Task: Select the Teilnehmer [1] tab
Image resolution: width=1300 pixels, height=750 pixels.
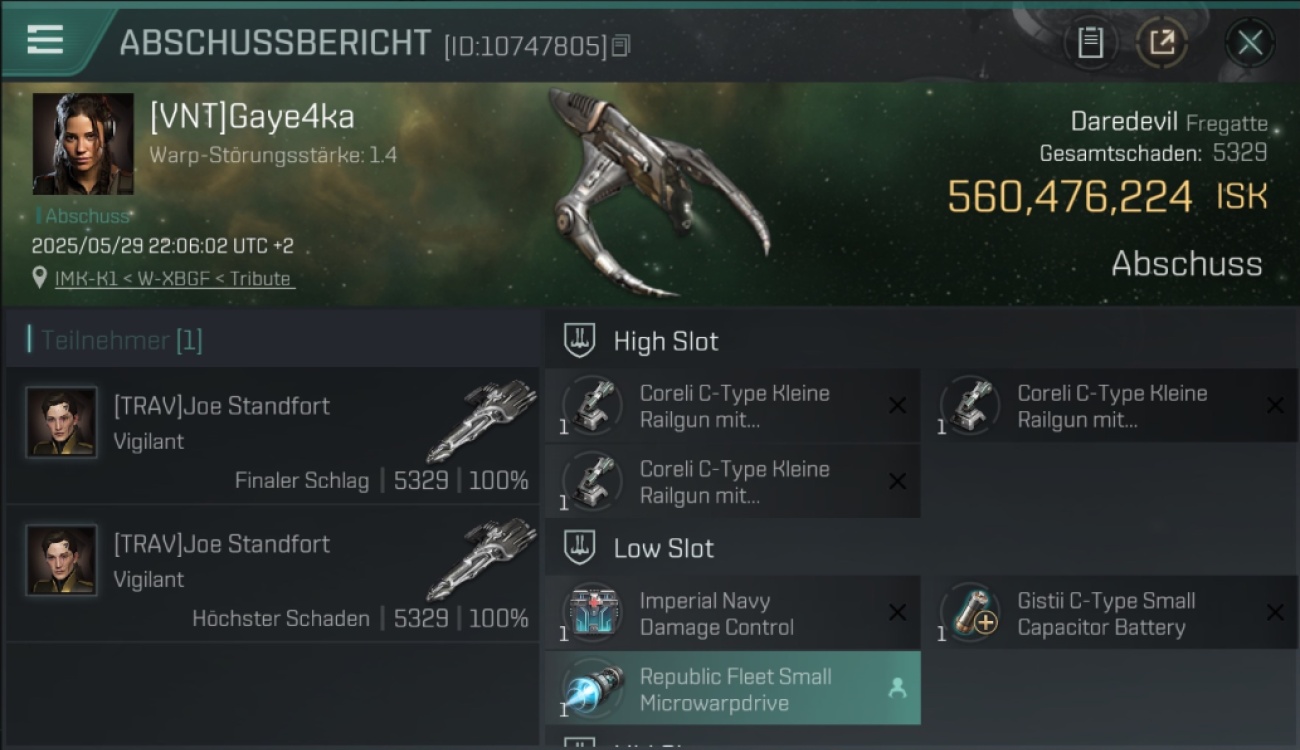Action: click(120, 340)
